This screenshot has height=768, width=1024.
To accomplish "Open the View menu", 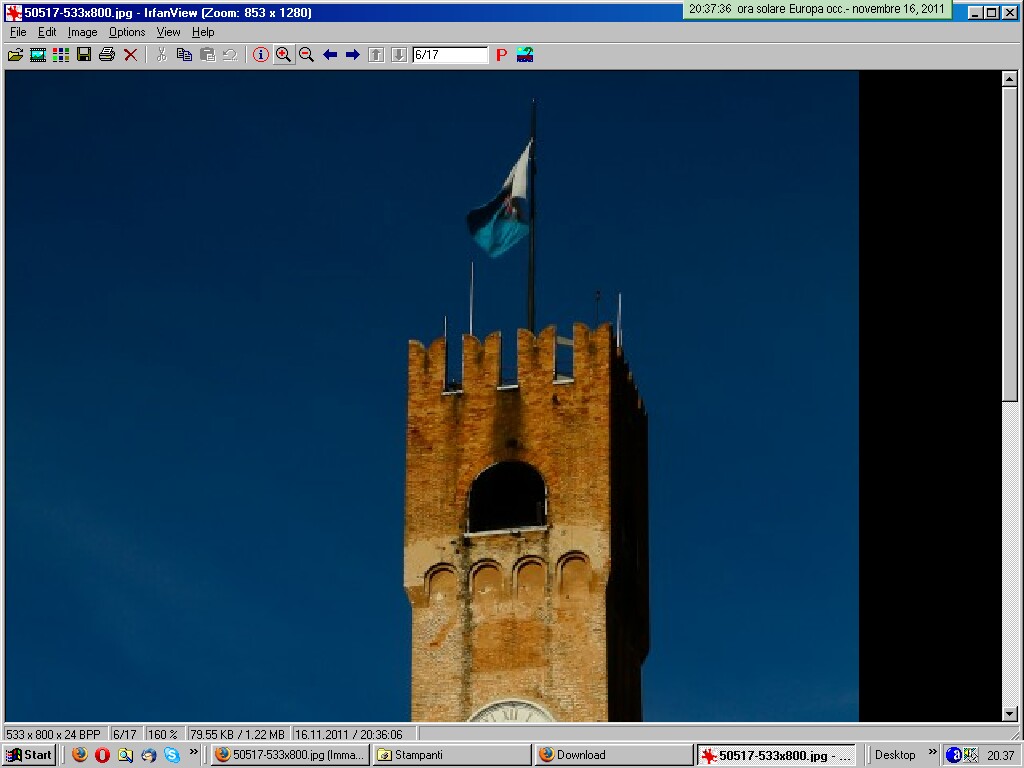I will (x=168, y=32).
